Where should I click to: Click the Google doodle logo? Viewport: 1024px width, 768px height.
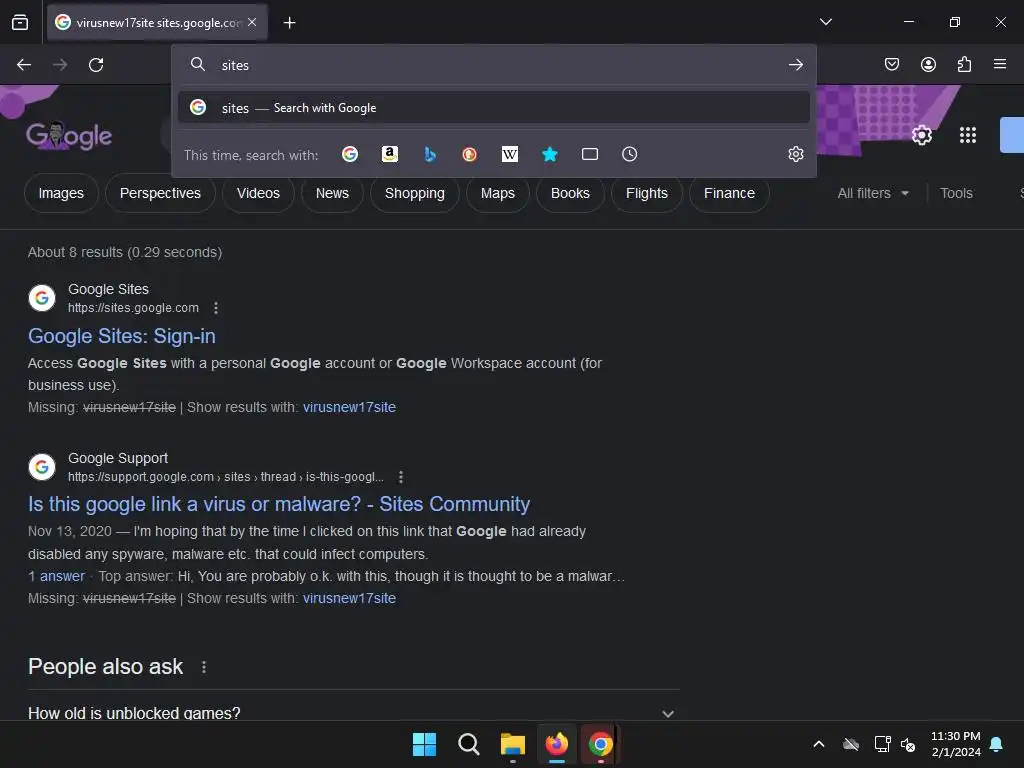click(69, 135)
